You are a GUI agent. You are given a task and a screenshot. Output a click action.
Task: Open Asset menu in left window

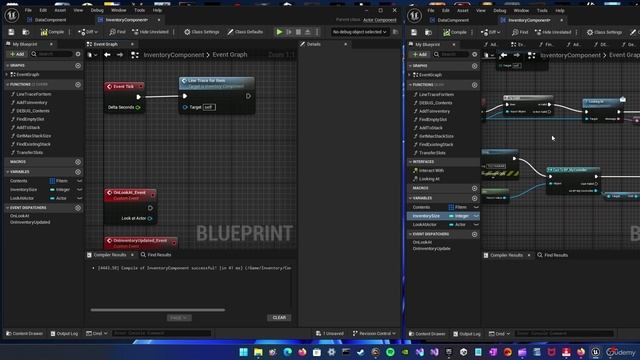click(x=60, y=10)
